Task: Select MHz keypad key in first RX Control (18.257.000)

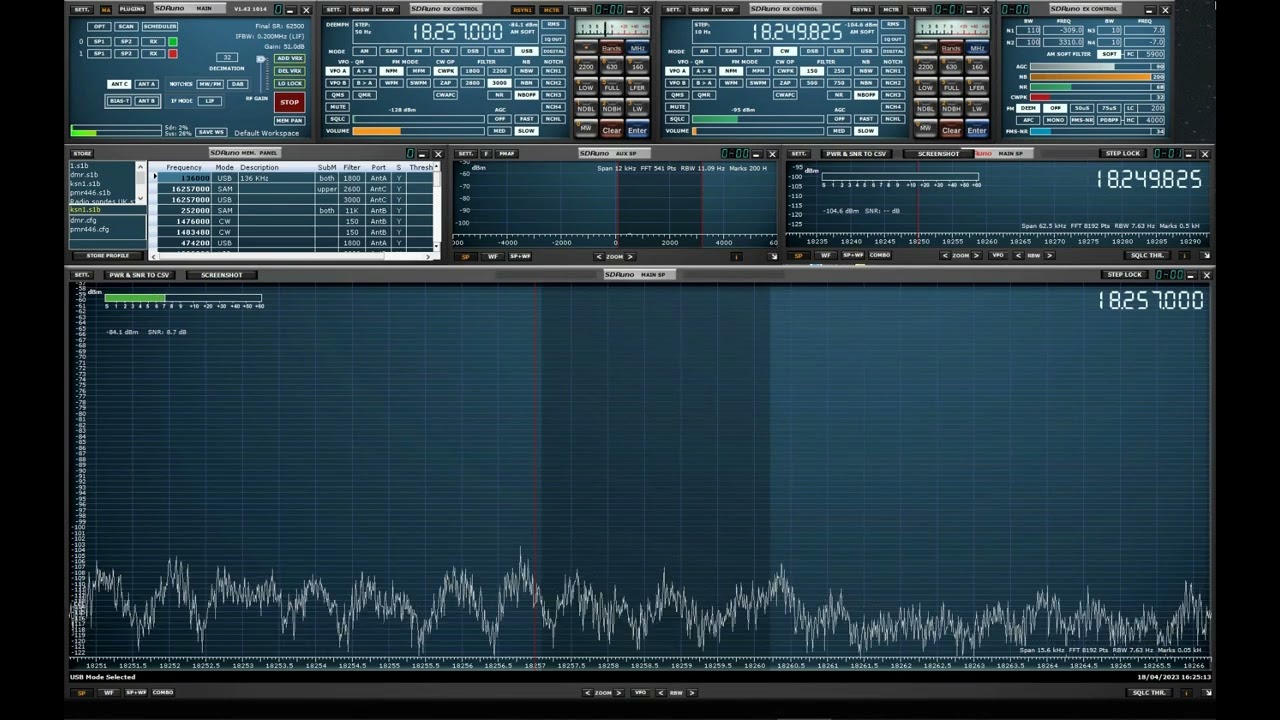Action: point(637,48)
